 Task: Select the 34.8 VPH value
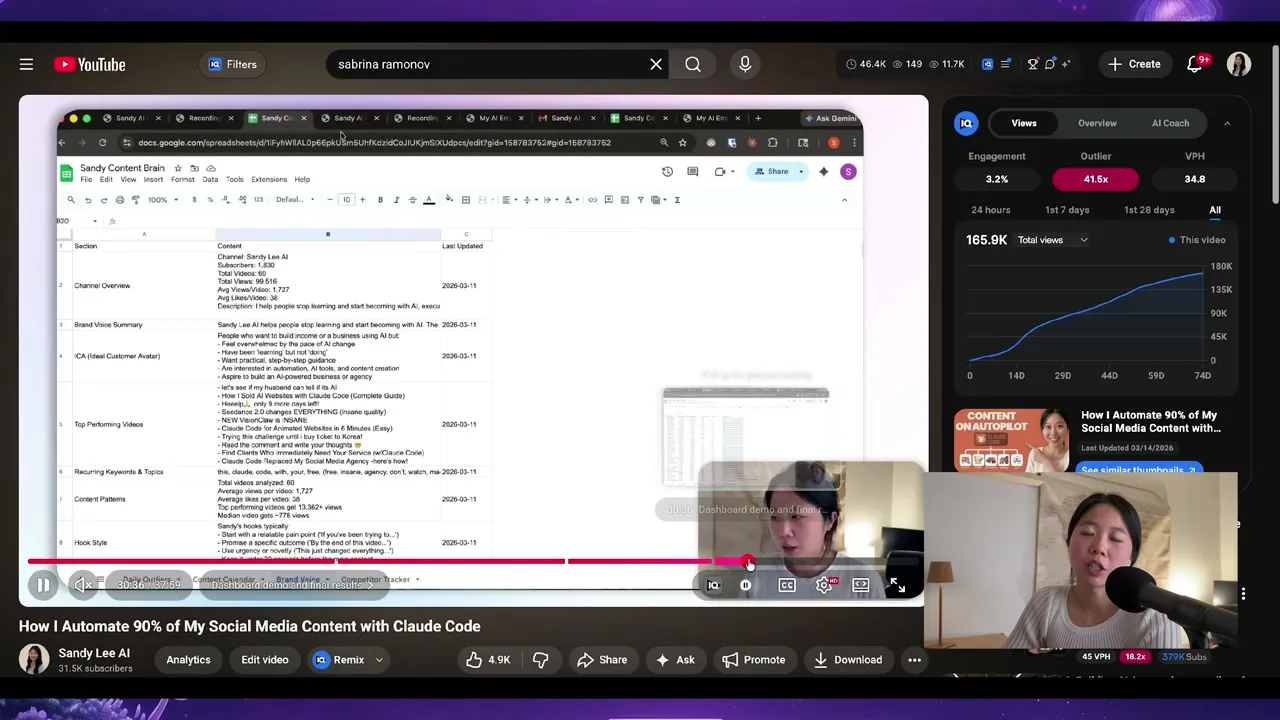(1195, 179)
